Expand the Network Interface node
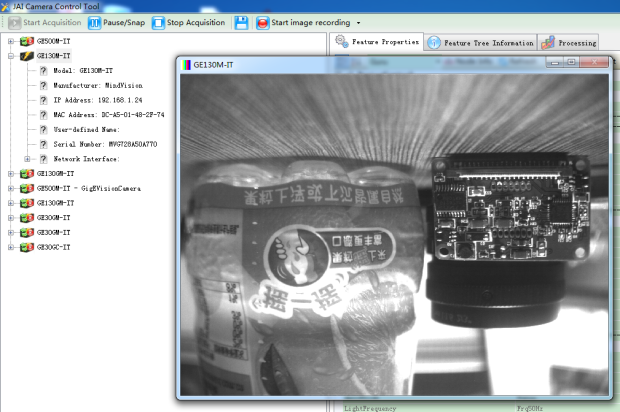Image resolution: width=620 pixels, height=412 pixels. [27, 159]
